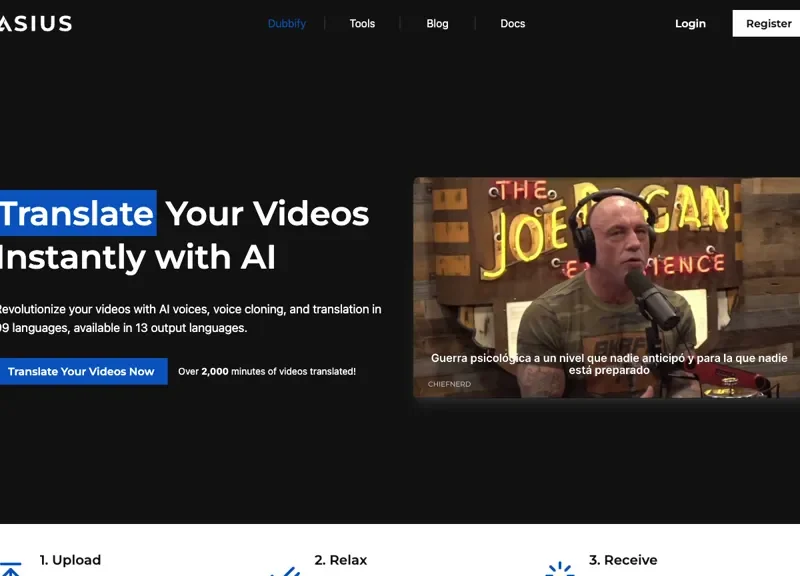The image size is (800, 576).
Task: Click the Login link
Action: pos(690,23)
